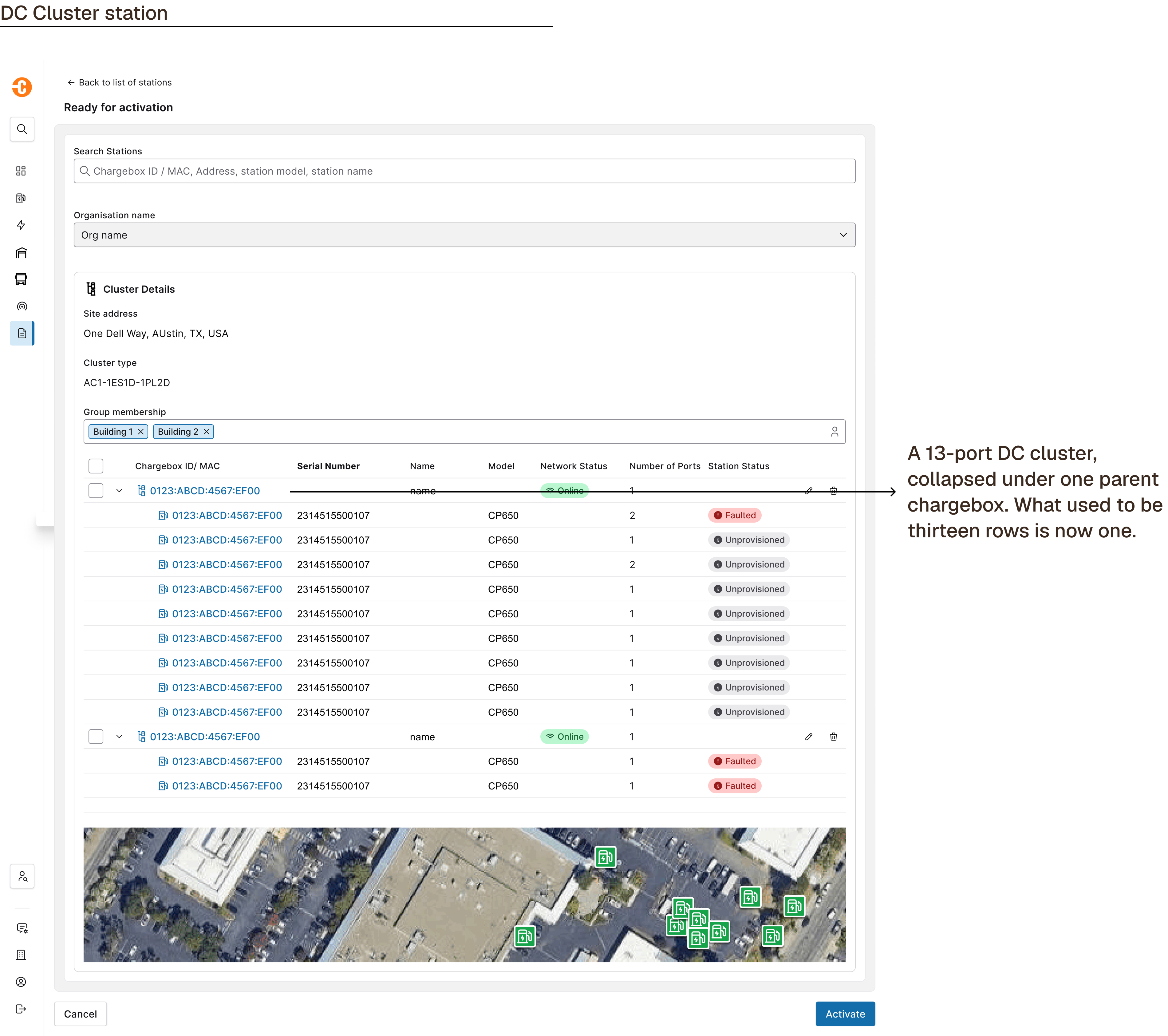Image resolution: width=1168 pixels, height=1036 pixels.
Task: Toggle the select-all checkbox in table header
Action: point(96,466)
